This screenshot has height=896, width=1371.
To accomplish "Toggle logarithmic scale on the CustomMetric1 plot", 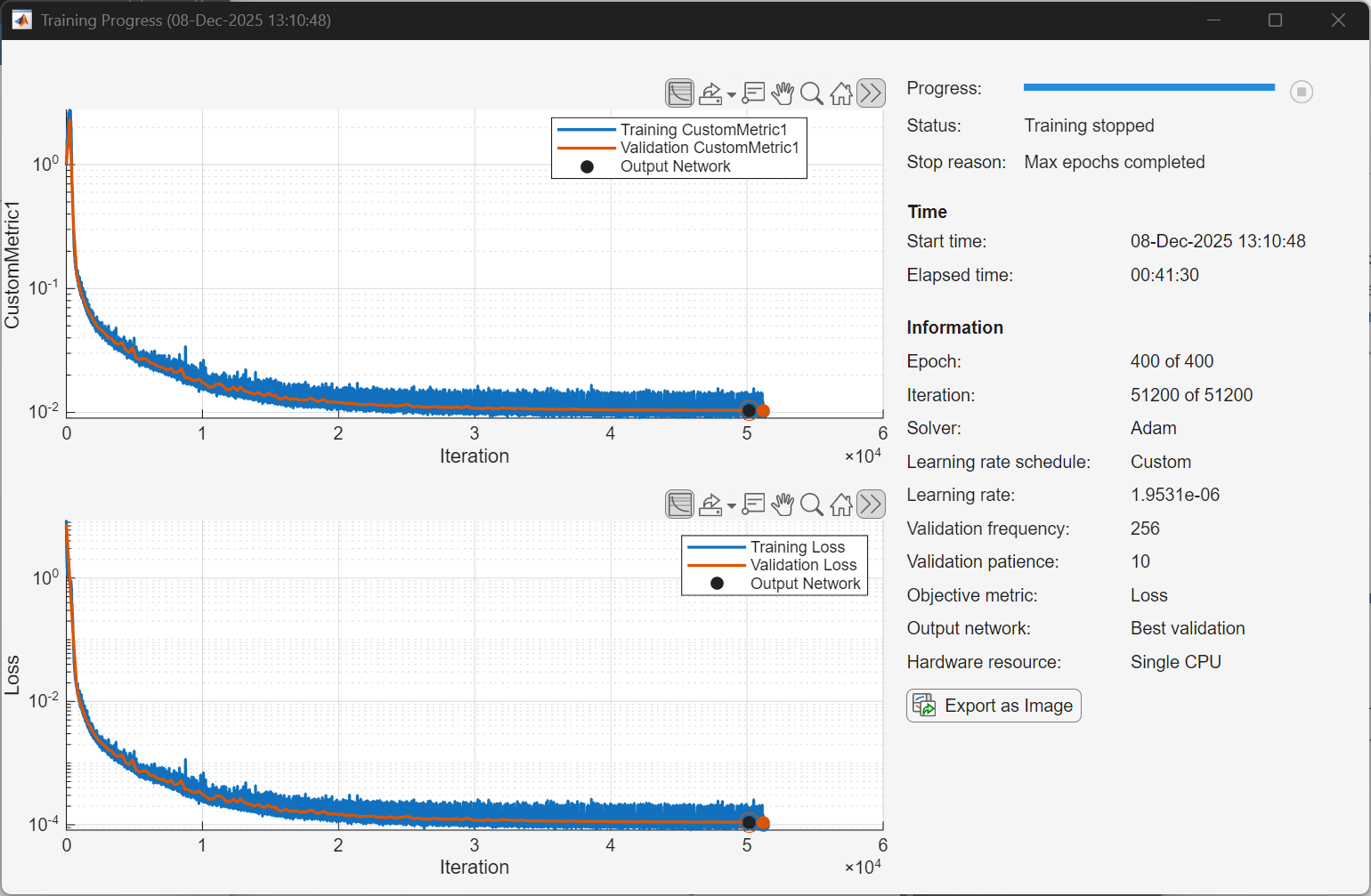I will pyautogui.click(x=679, y=93).
